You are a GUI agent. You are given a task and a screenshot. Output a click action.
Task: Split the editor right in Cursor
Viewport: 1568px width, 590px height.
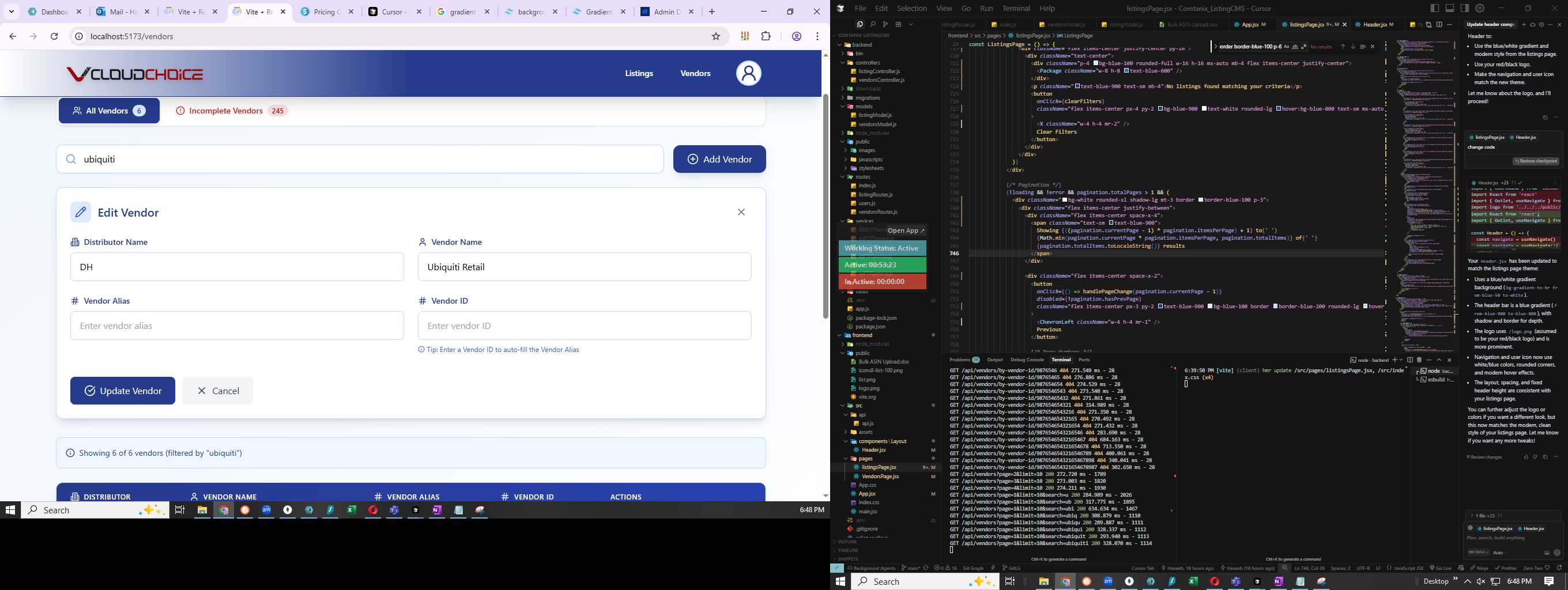tap(1439, 25)
